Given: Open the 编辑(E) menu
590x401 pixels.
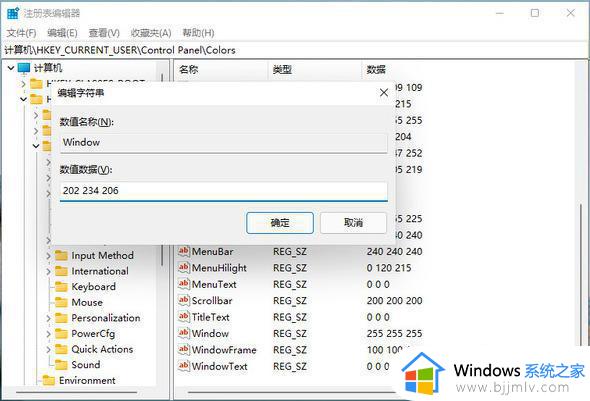Looking at the screenshot, I should tap(62, 33).
